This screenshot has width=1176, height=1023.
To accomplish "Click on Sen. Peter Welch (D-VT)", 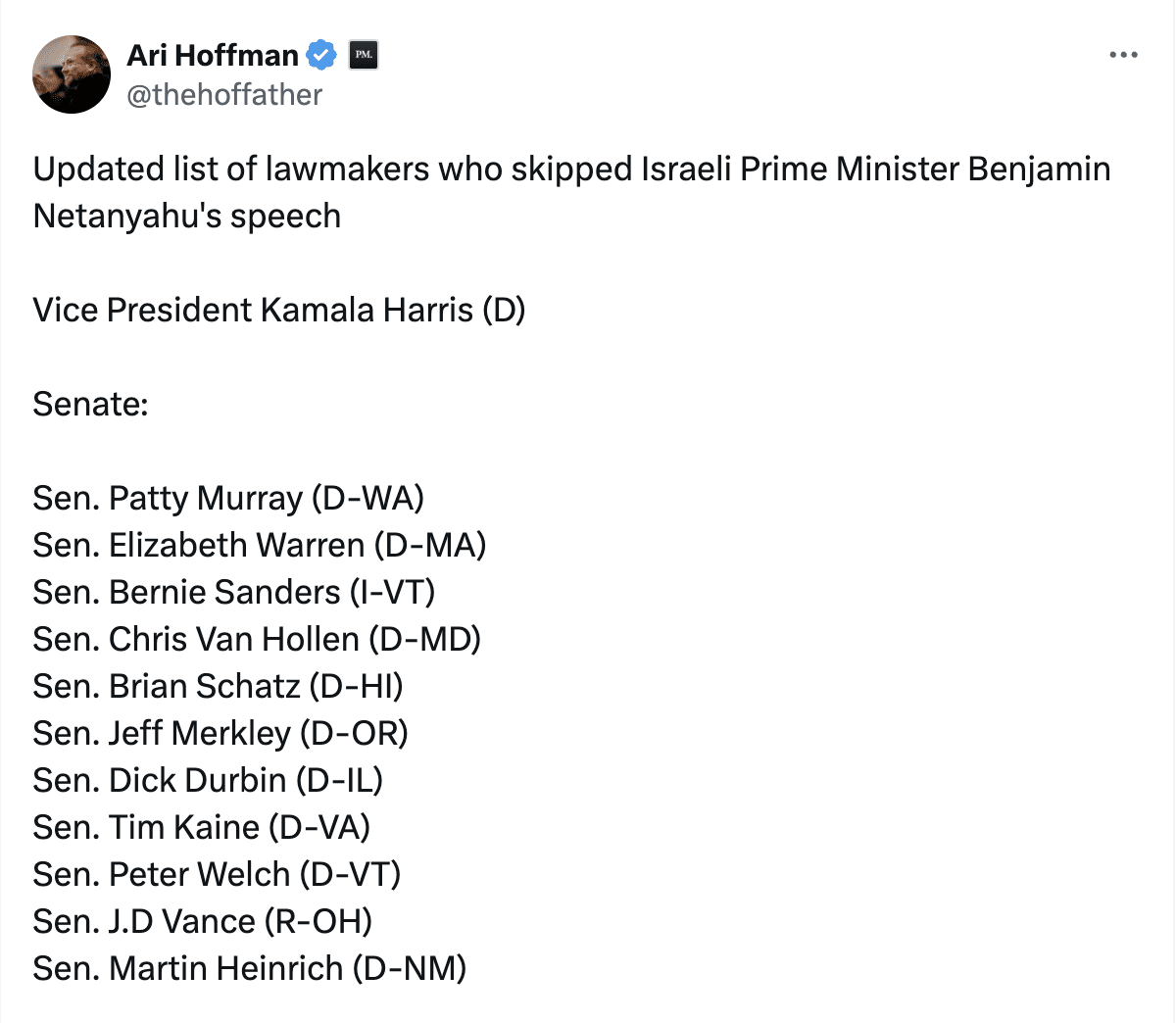I will (217, 874).
